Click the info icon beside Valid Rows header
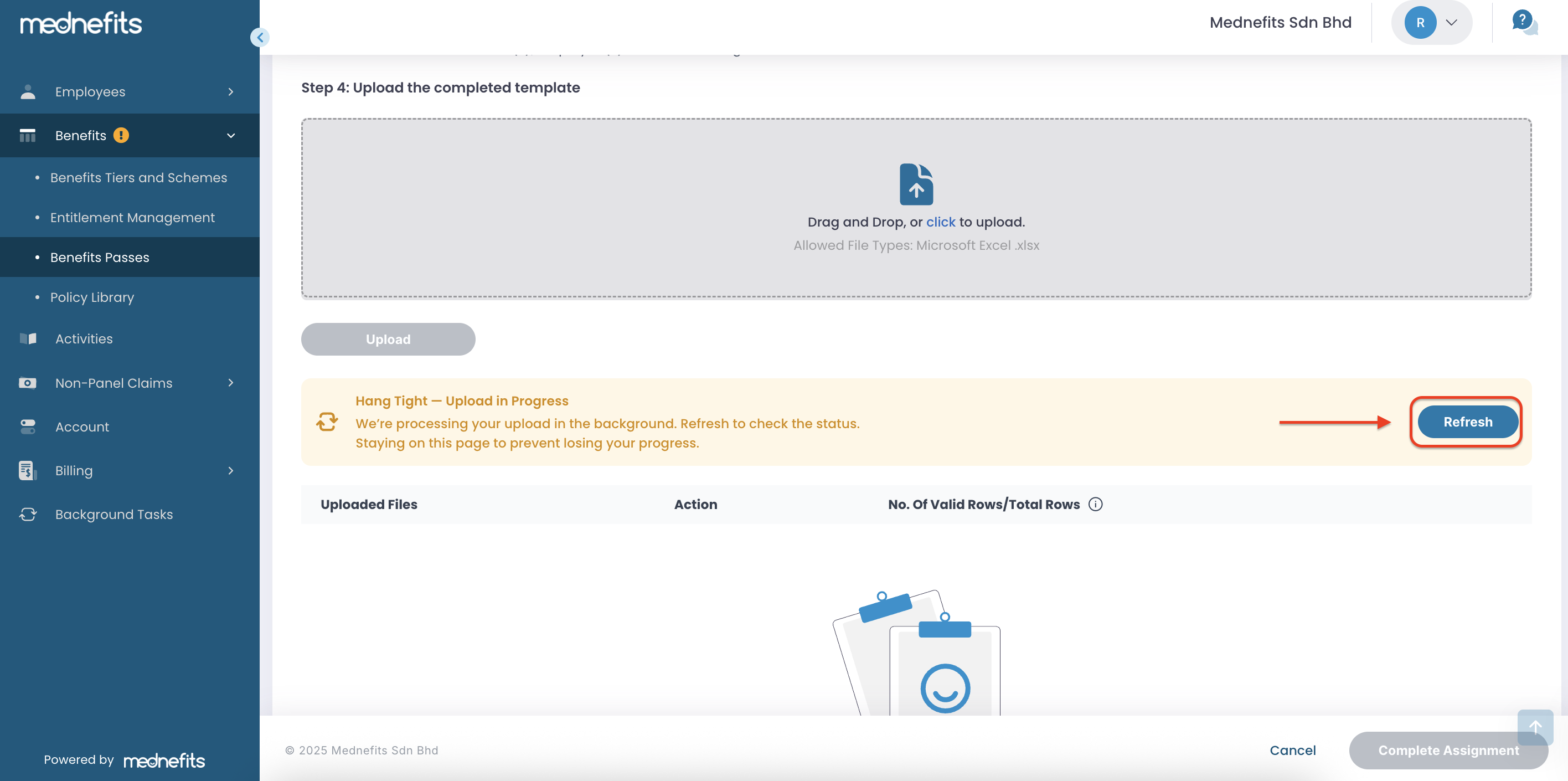The height and width of the screenshot is (781, 1568). click(x=1095, y=504)
